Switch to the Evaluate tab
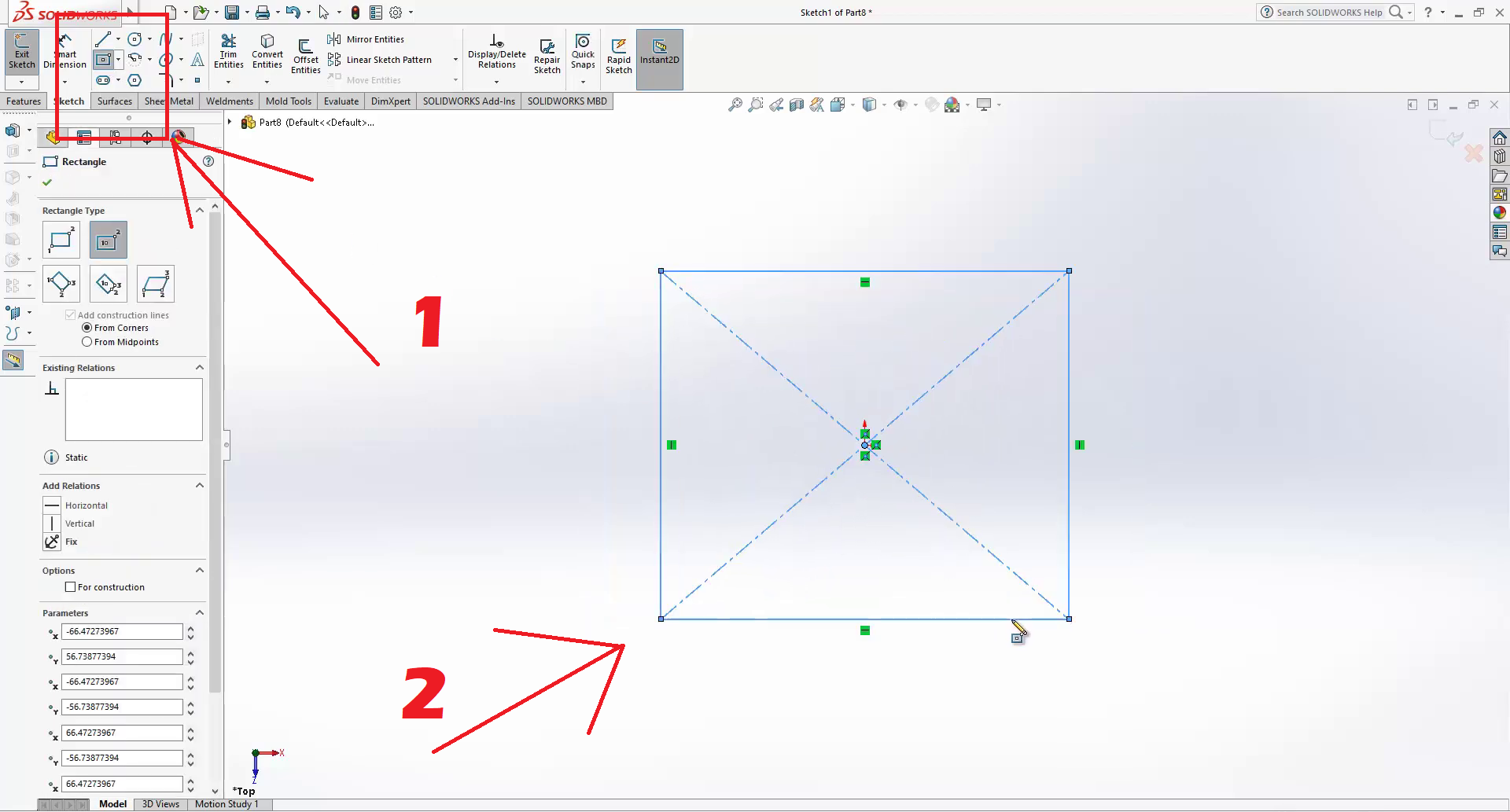The height and width of the screenshot is (812, 1510). (341, 101)
